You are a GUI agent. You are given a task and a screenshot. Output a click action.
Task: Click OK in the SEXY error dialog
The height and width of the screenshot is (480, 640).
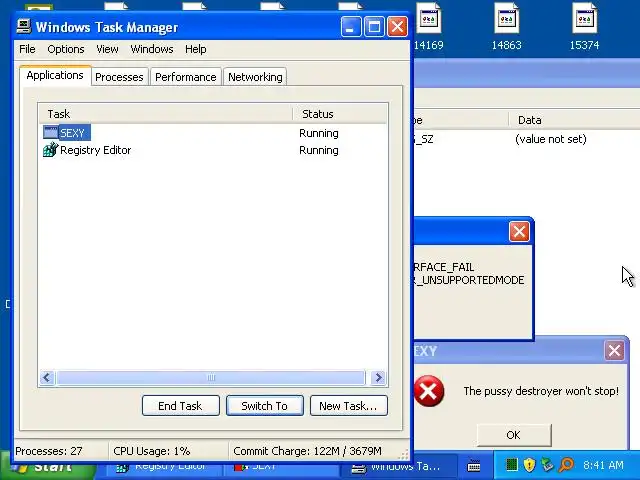pos(513,435)
